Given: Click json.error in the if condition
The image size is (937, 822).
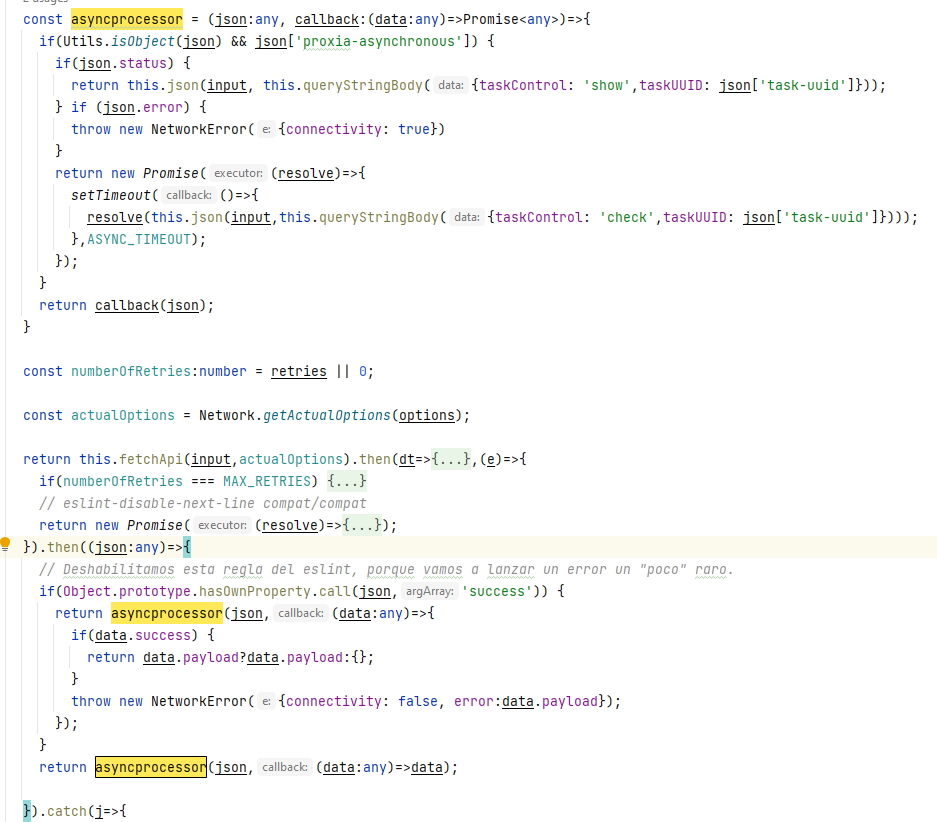Looking at the screenshot, I should (x=143, y=108).
